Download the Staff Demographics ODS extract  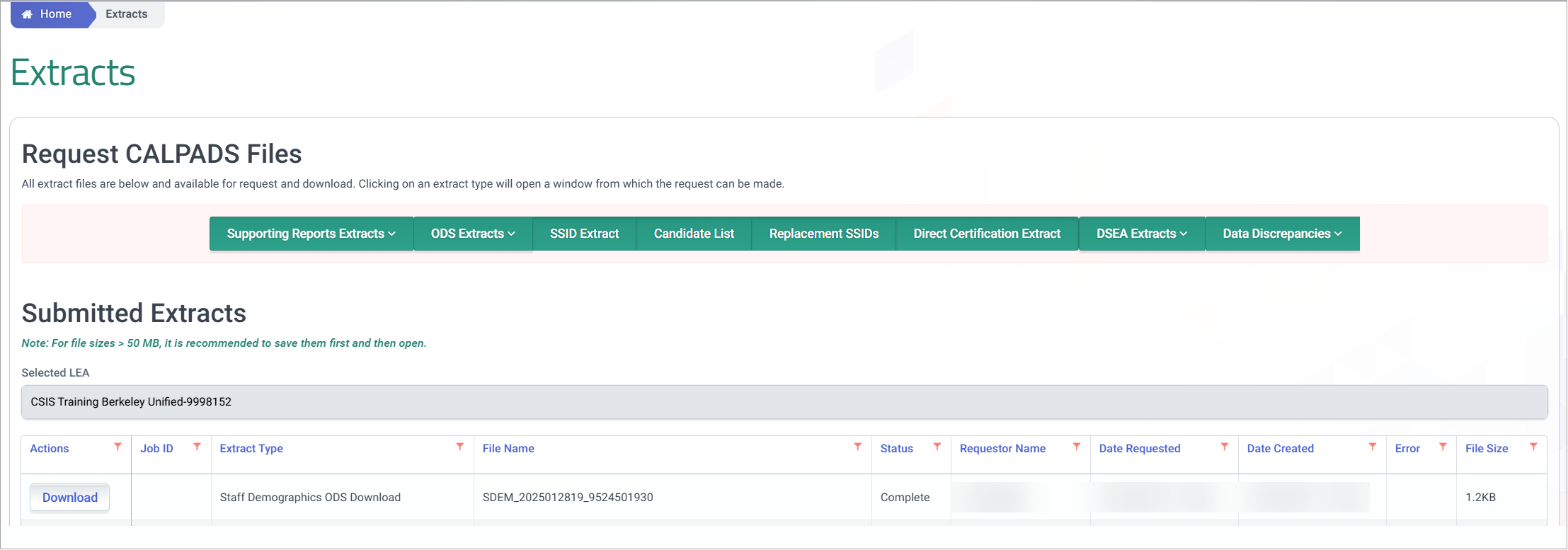(x=69, y=498)
